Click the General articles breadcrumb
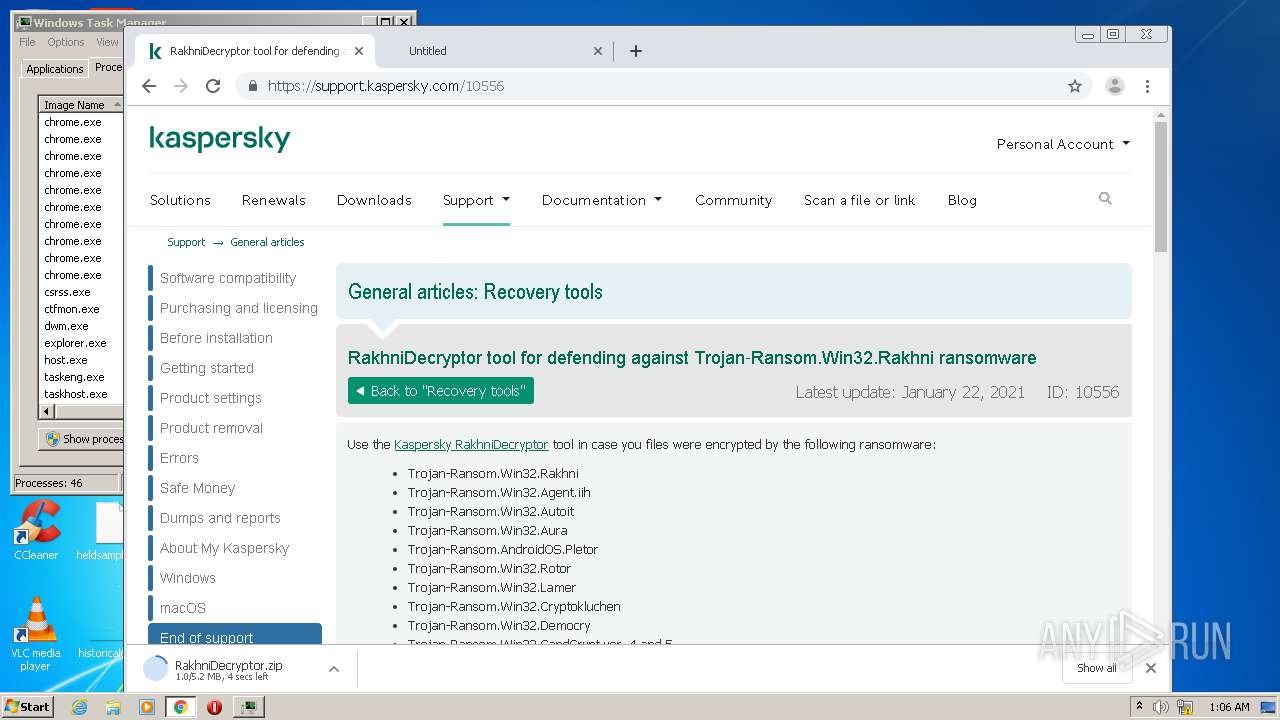 point(267,242)
